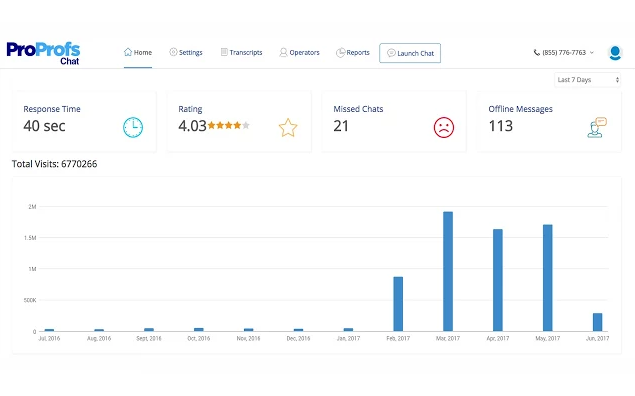Screen dimensions: 635x396
Task: Click the phone handset icon
Action: click(x=537, y=53)
